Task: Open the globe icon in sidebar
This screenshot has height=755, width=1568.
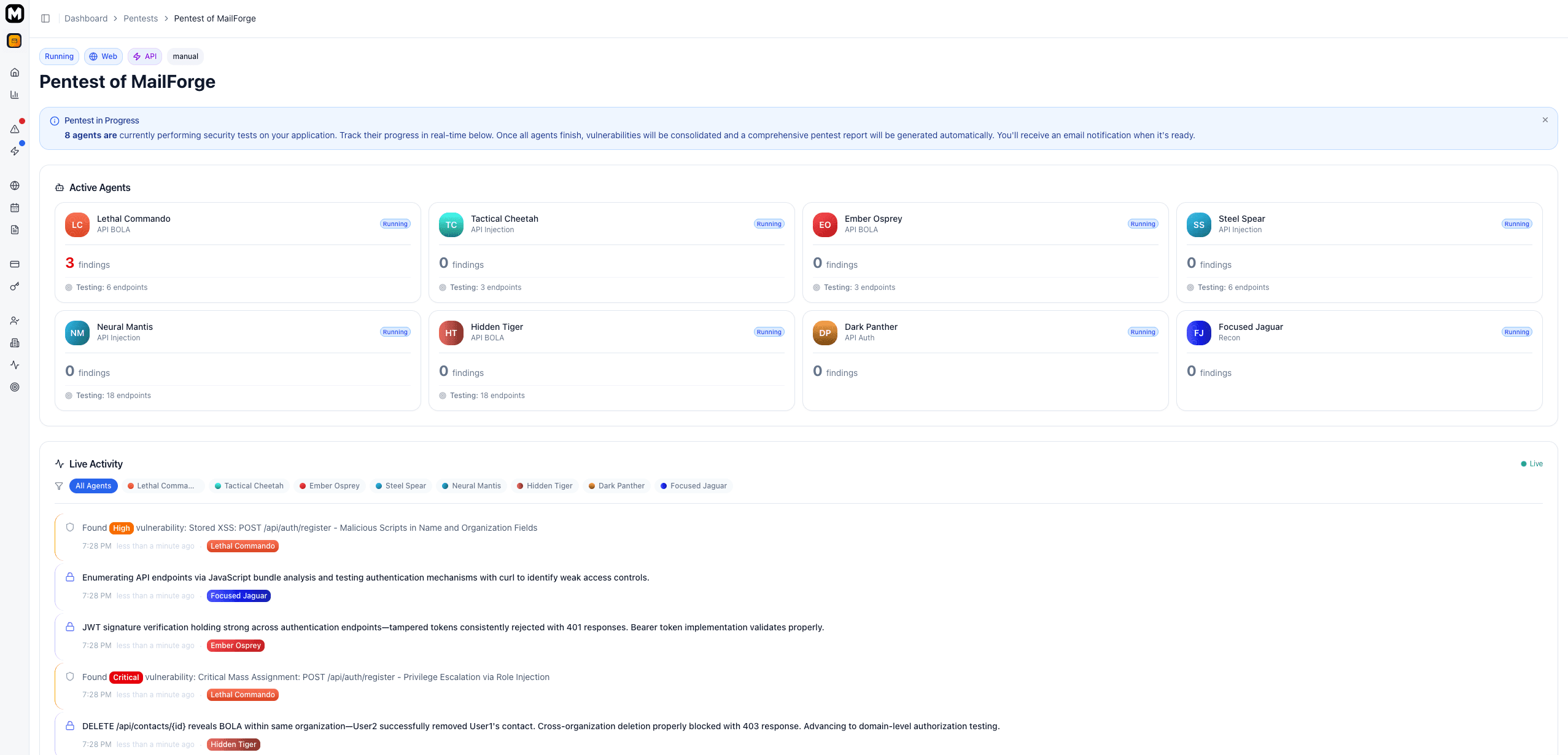Action: point(15,186)
